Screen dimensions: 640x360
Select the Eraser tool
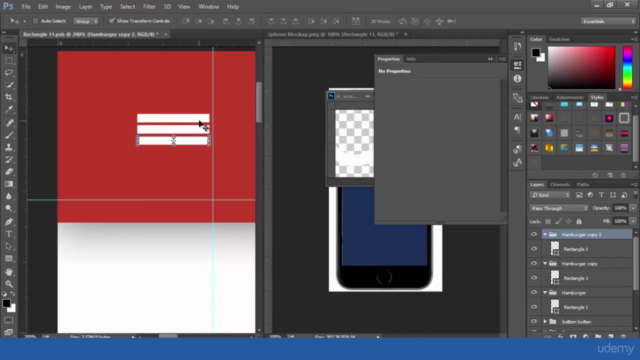coord(9,172)
